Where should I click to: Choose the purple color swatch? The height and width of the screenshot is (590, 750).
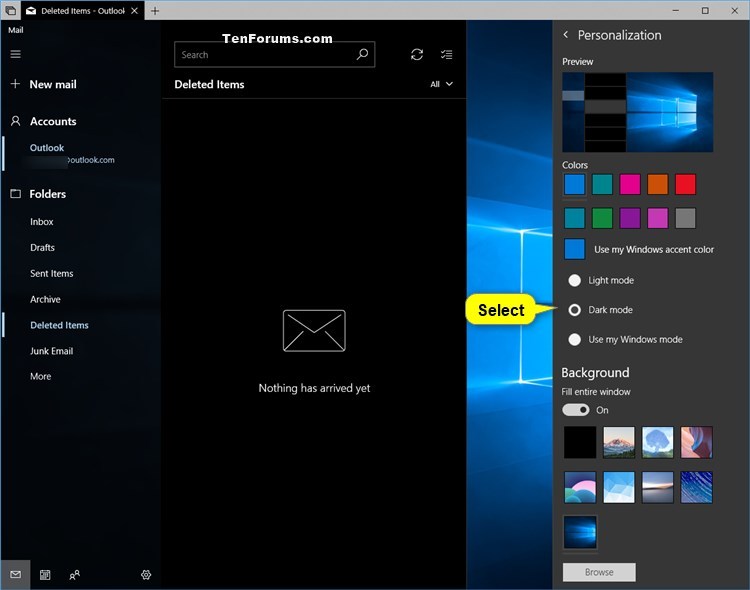pos(630,218)
